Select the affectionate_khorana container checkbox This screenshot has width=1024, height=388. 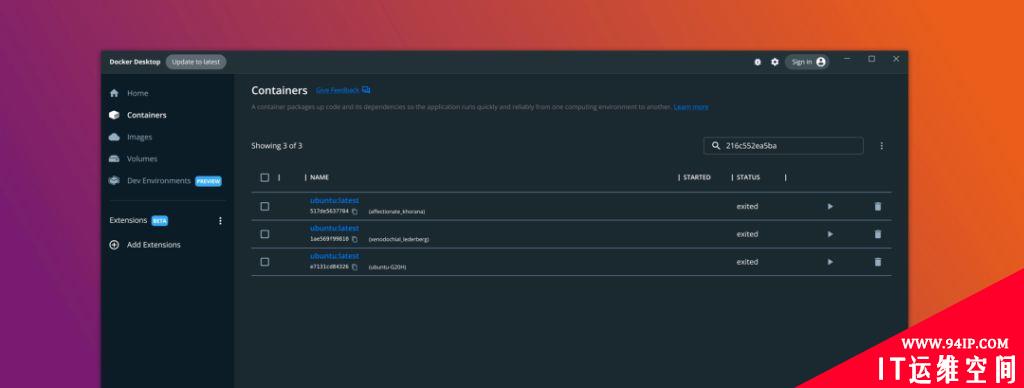click(x=264, y=206)
